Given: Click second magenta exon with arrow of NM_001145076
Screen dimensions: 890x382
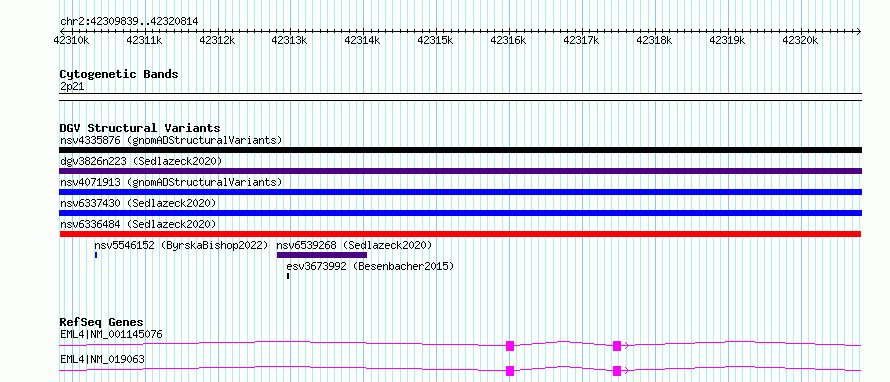Looking at the screenshot, I should (617, 346).
